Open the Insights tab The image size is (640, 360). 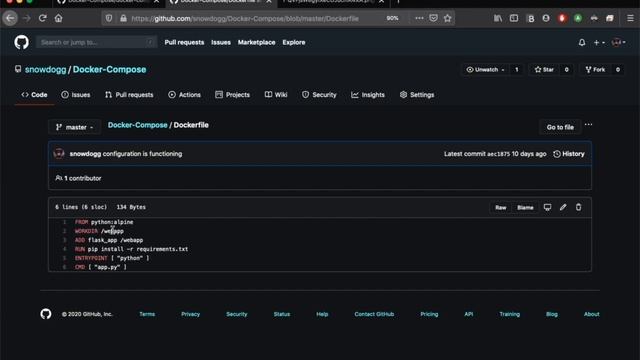pos(368,95)
